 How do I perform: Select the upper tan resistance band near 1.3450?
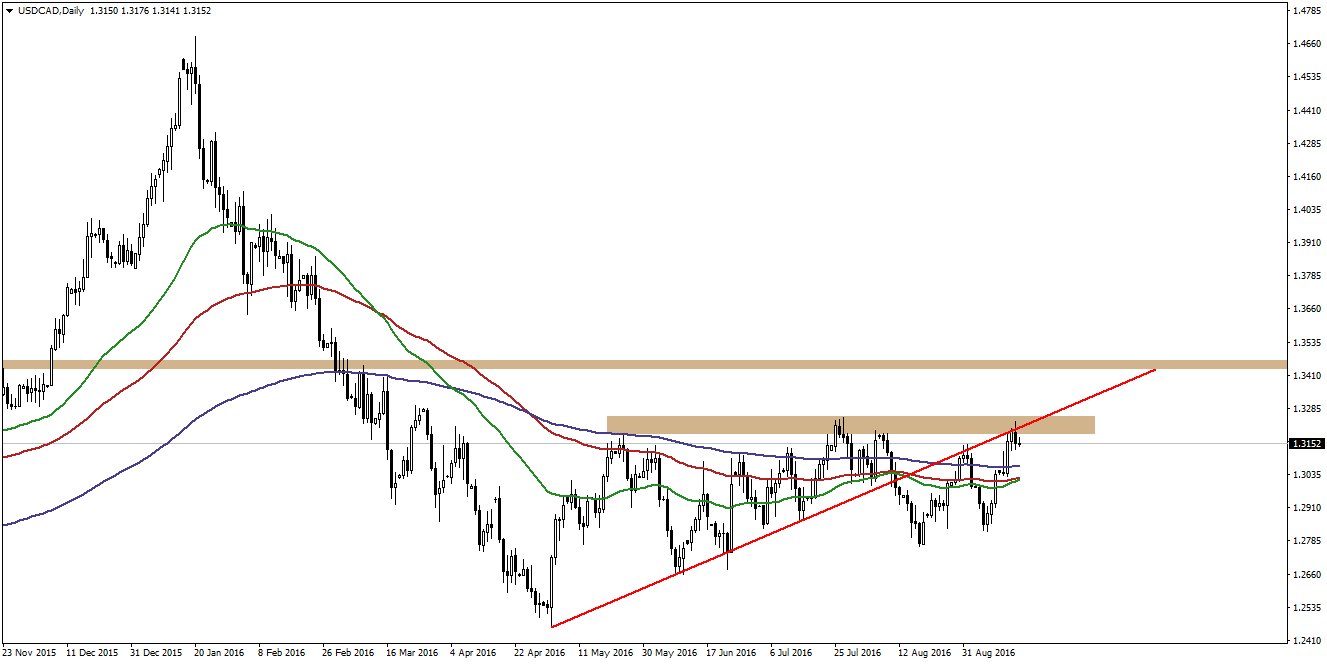point(643,364)
